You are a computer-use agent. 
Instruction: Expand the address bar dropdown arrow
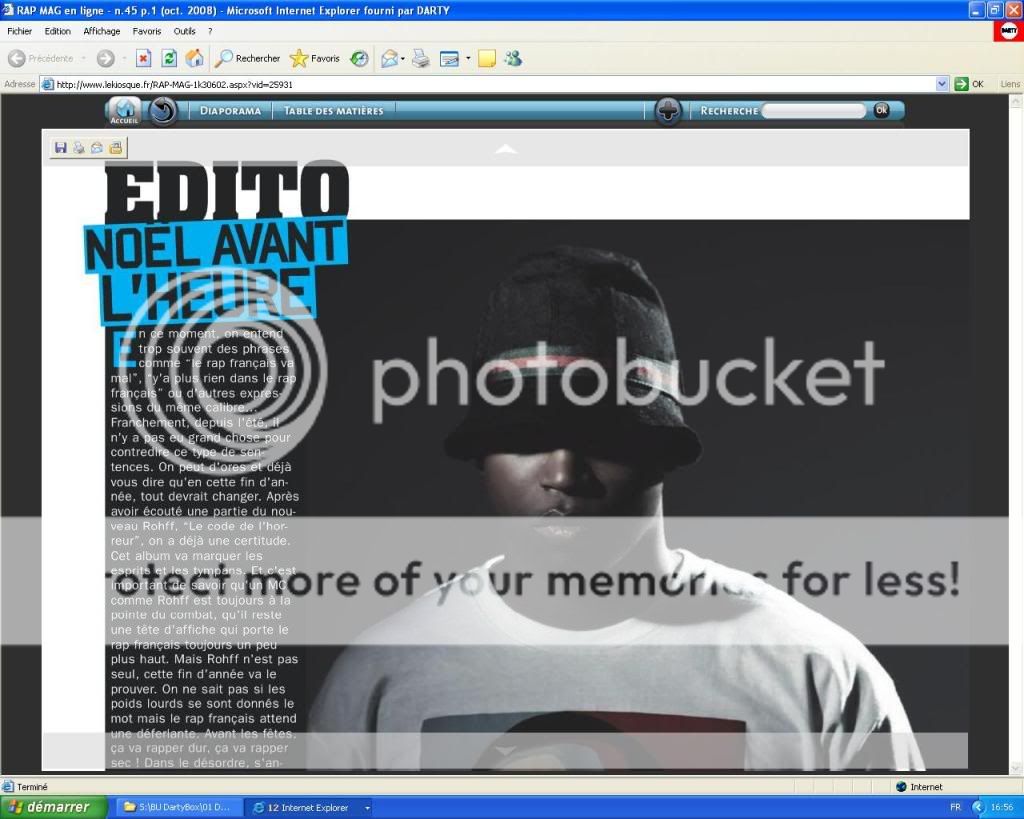click(942, 84)
